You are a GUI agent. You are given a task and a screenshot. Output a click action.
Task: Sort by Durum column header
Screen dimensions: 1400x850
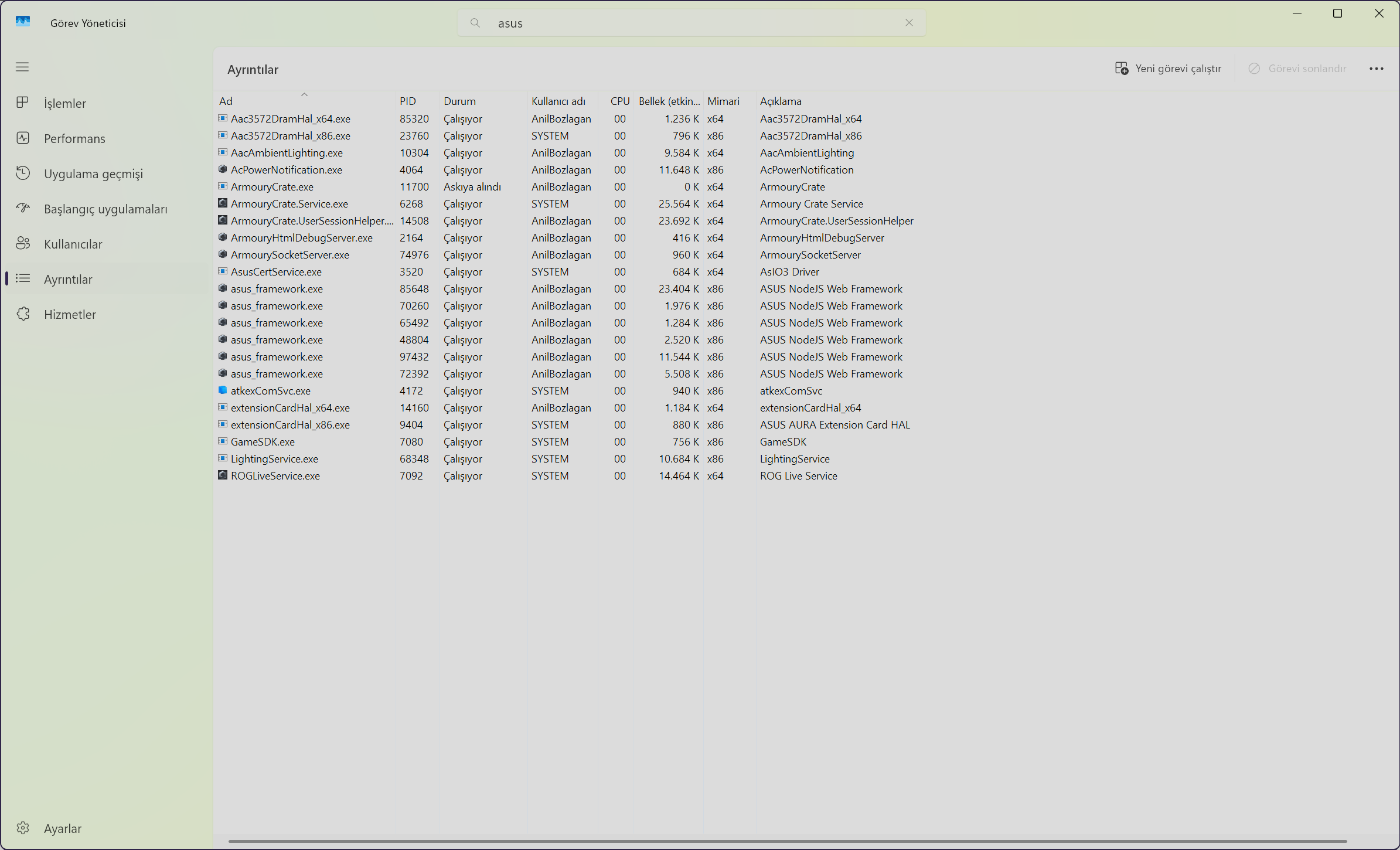483,101
